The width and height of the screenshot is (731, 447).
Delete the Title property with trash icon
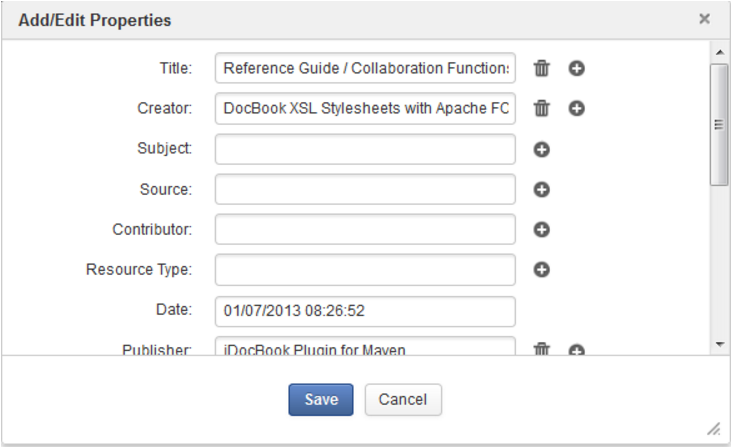click(x=541, y=68)
